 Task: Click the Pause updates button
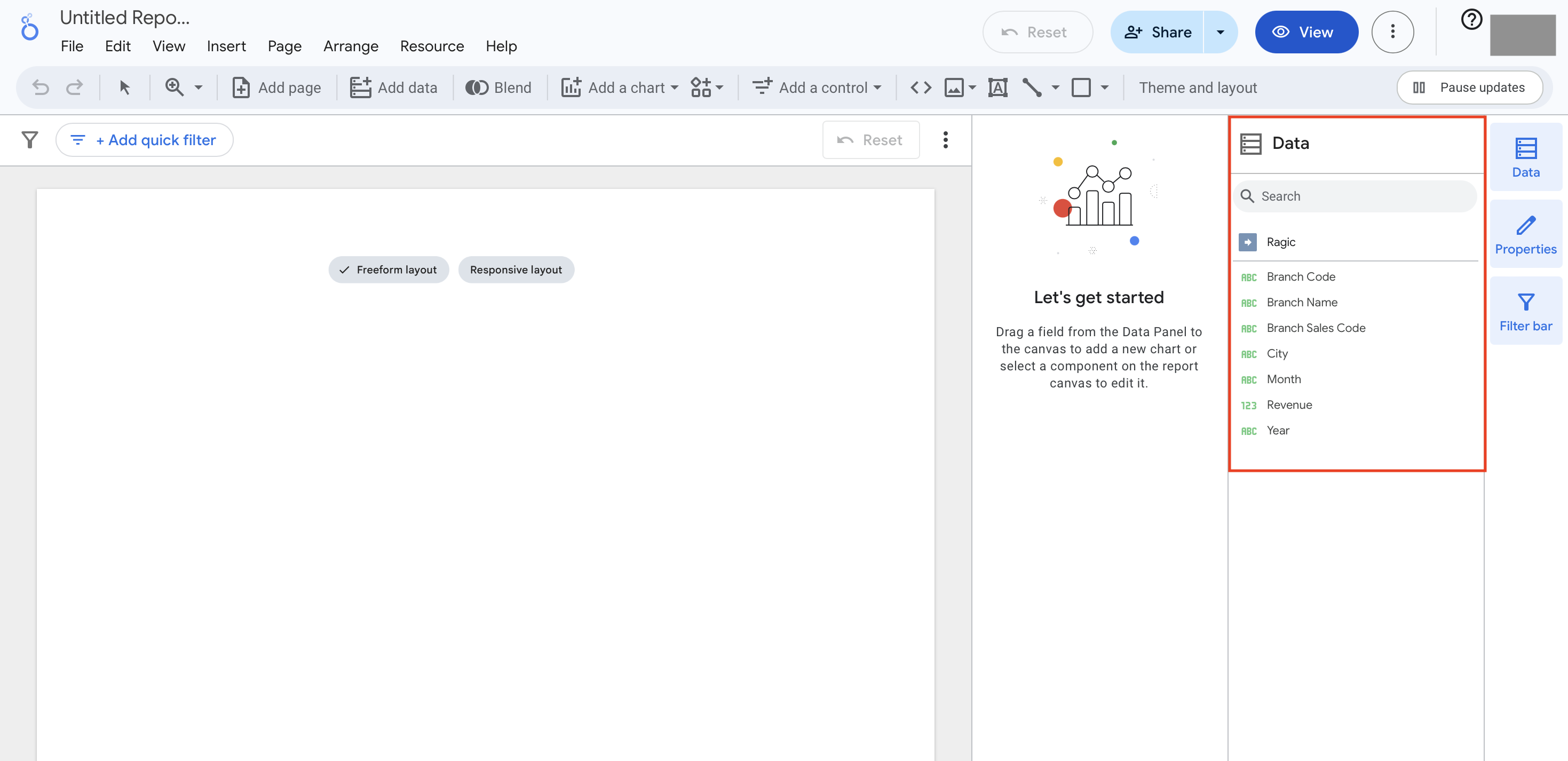click(1469, 88)
